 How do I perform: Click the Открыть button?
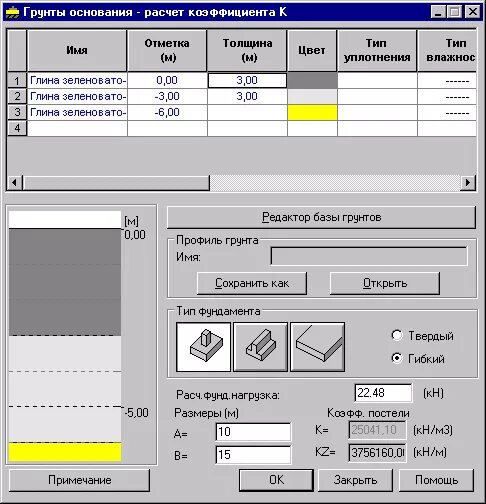click(385, 283)
